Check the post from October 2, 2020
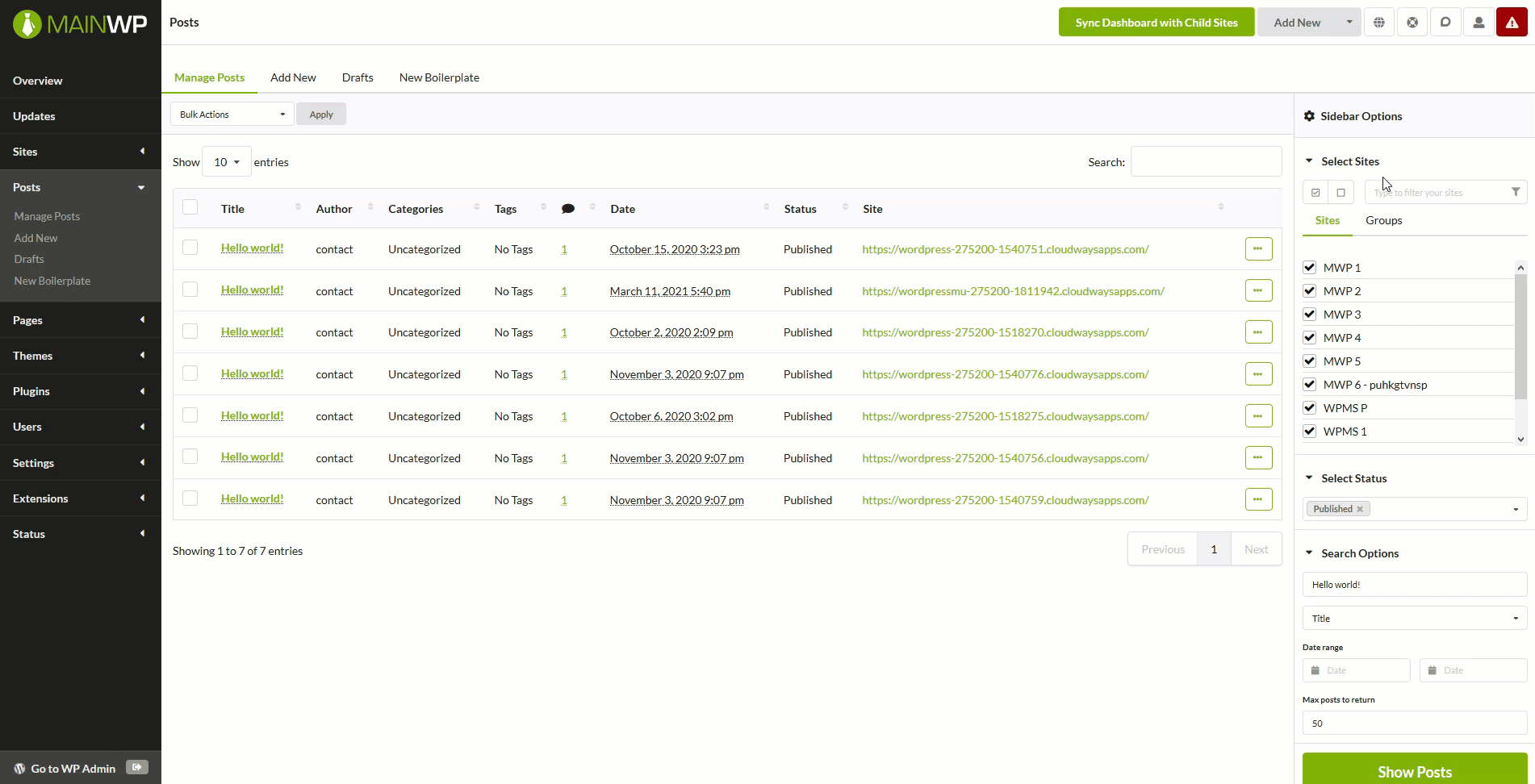This screenshot has width=1535, height=784. click(190, 331)
